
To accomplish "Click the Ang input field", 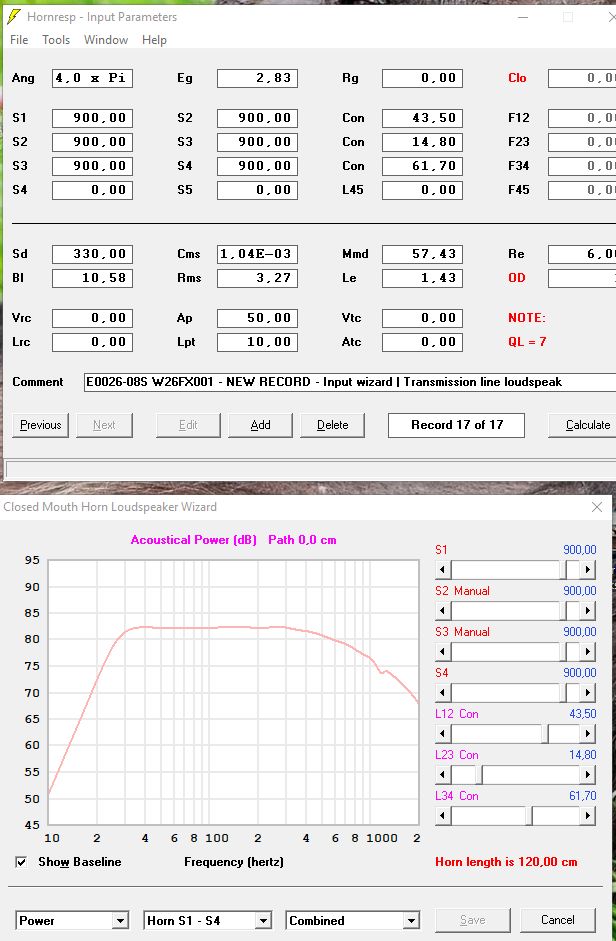I will coord(92,78).
